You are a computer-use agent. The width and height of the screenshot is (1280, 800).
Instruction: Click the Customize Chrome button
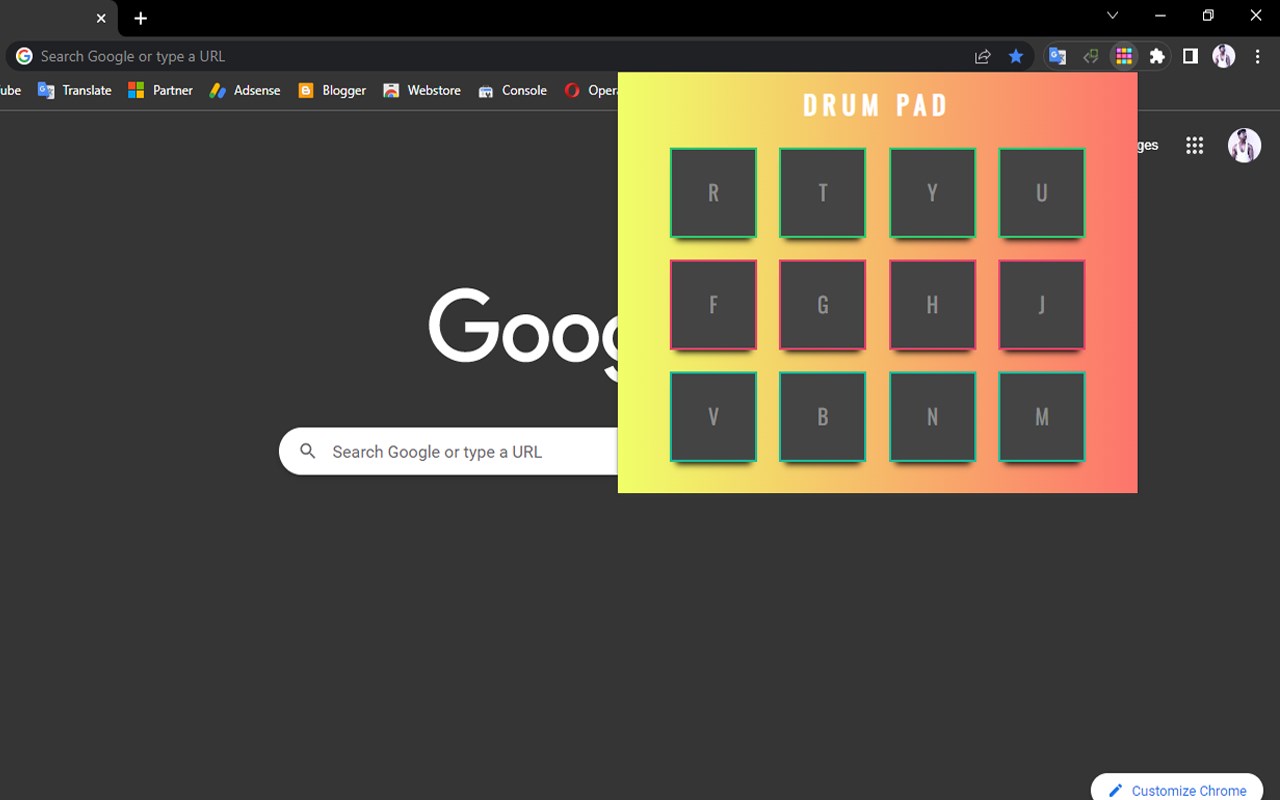[1177, 788]
